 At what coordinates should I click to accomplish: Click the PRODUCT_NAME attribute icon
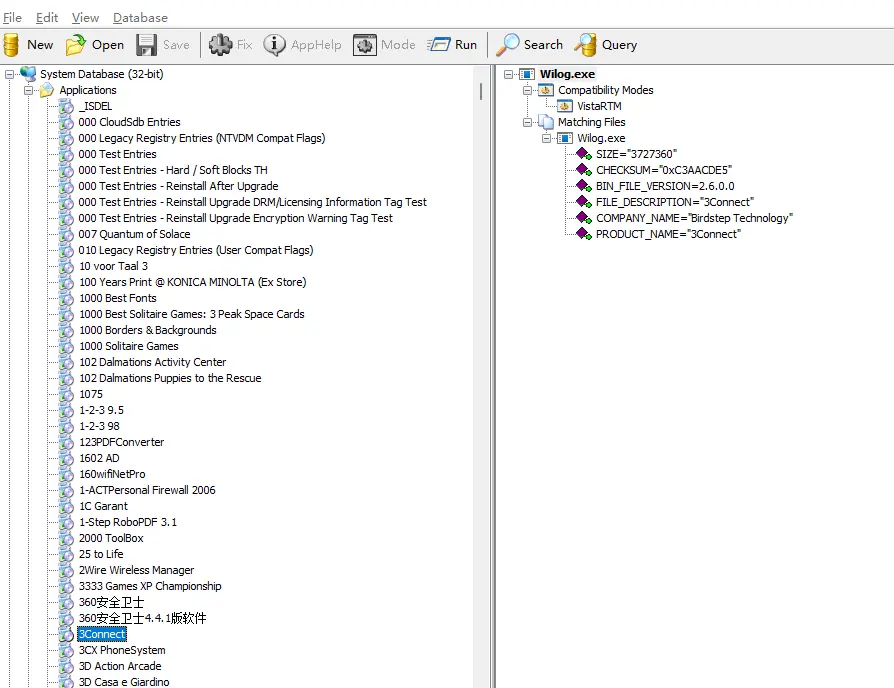tap(584, 234)
